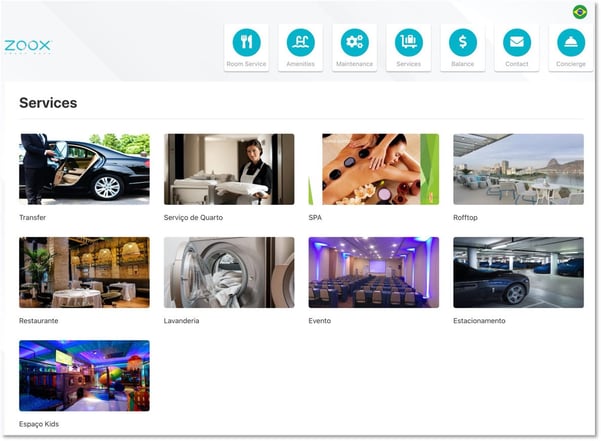Click the Maintenance menu label

(355, 64)
